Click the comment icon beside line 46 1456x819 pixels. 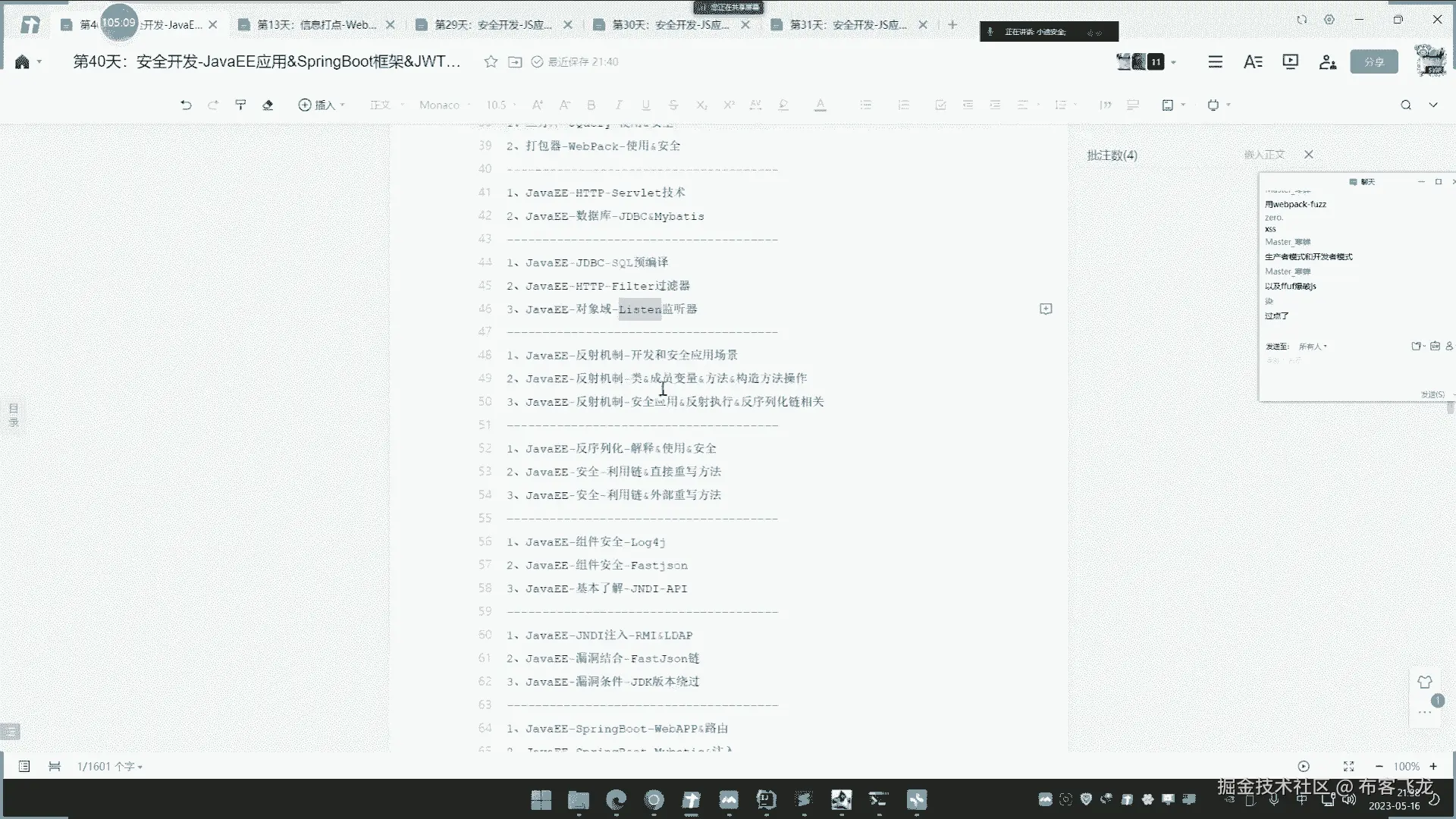pyautogui.click(x=1046, y=309)
